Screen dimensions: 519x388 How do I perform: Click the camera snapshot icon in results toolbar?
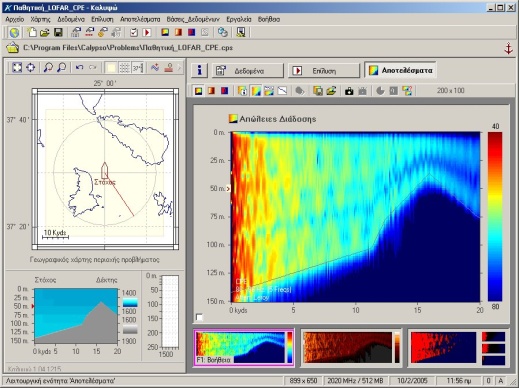pyautogui.click(x=349, y=91)
